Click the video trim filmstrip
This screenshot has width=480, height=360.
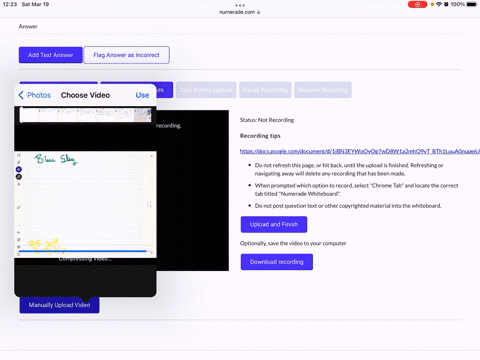pos(85,115)
